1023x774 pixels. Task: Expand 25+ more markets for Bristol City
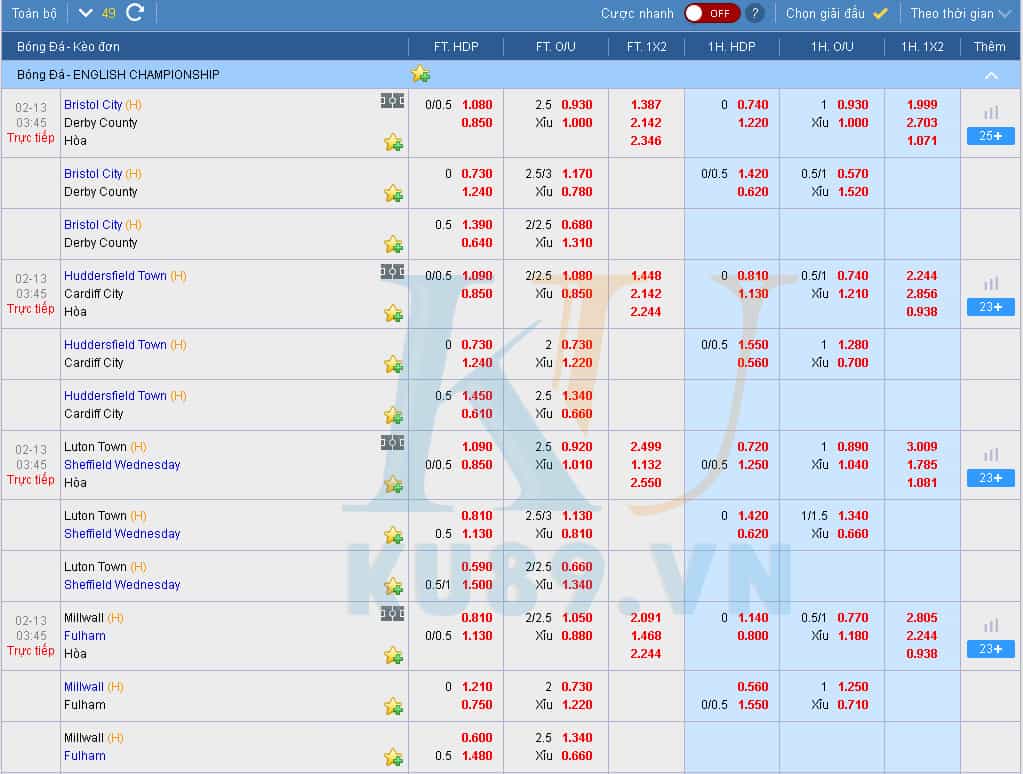(990, 136)
